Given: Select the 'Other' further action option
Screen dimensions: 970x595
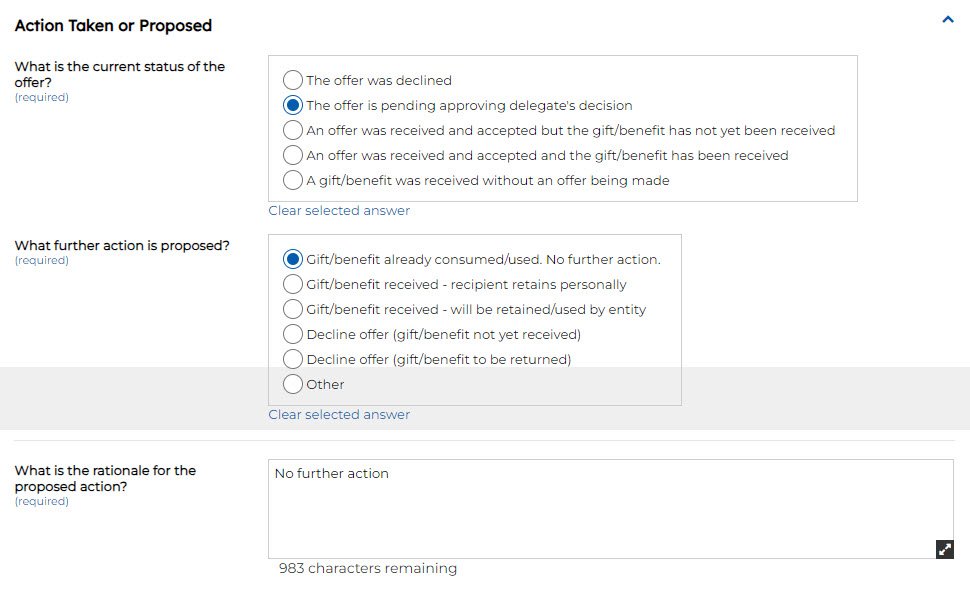Looking at the screenshot, I should pyautogui.click(x=293, y=384).
